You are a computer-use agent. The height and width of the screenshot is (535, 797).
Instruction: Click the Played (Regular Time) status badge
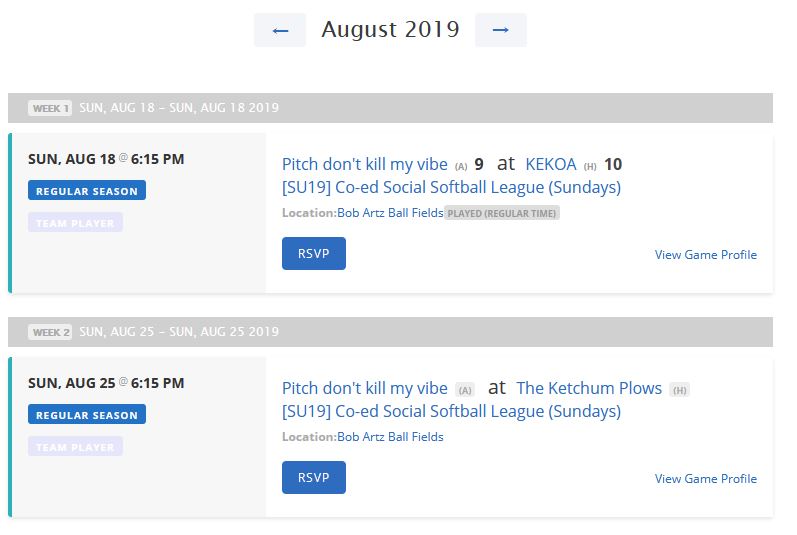pyautogui.click(x=502, y=213)
